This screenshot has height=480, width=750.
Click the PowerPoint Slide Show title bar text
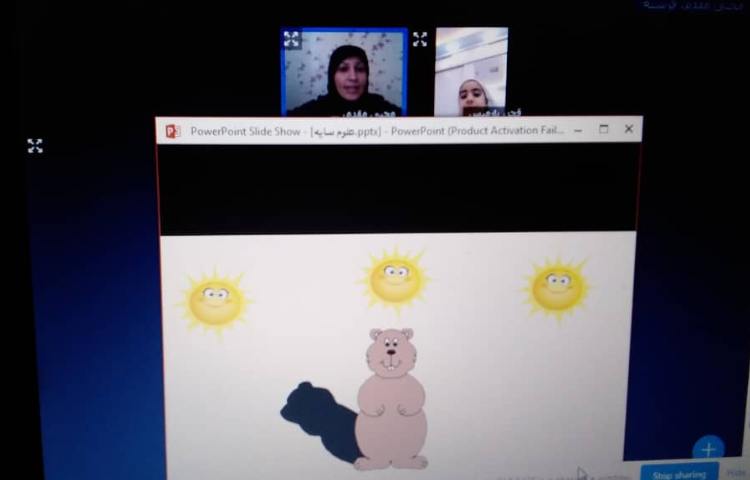(x=377, y=131)
